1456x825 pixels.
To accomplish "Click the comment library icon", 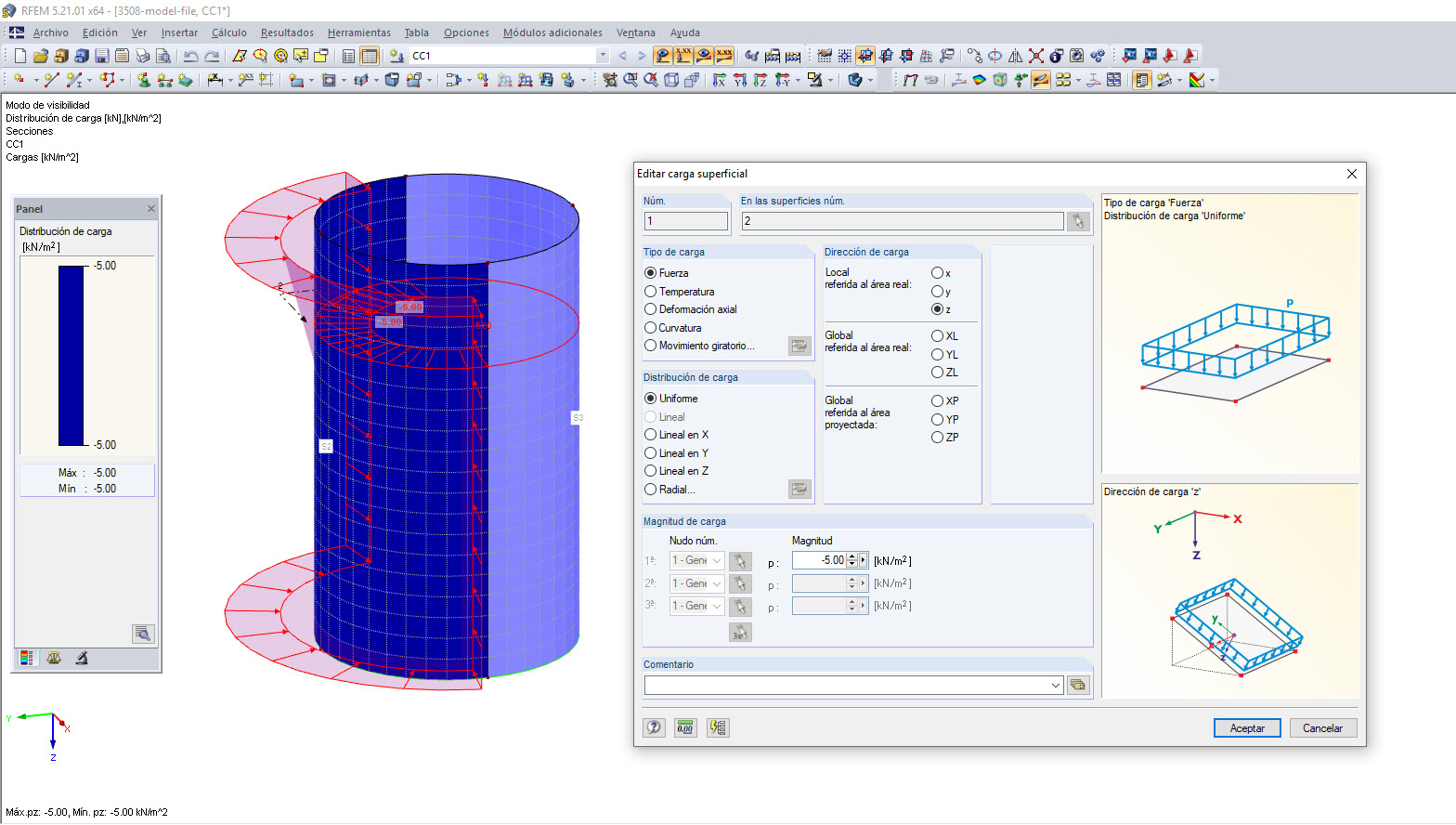I will (1077, 685).
